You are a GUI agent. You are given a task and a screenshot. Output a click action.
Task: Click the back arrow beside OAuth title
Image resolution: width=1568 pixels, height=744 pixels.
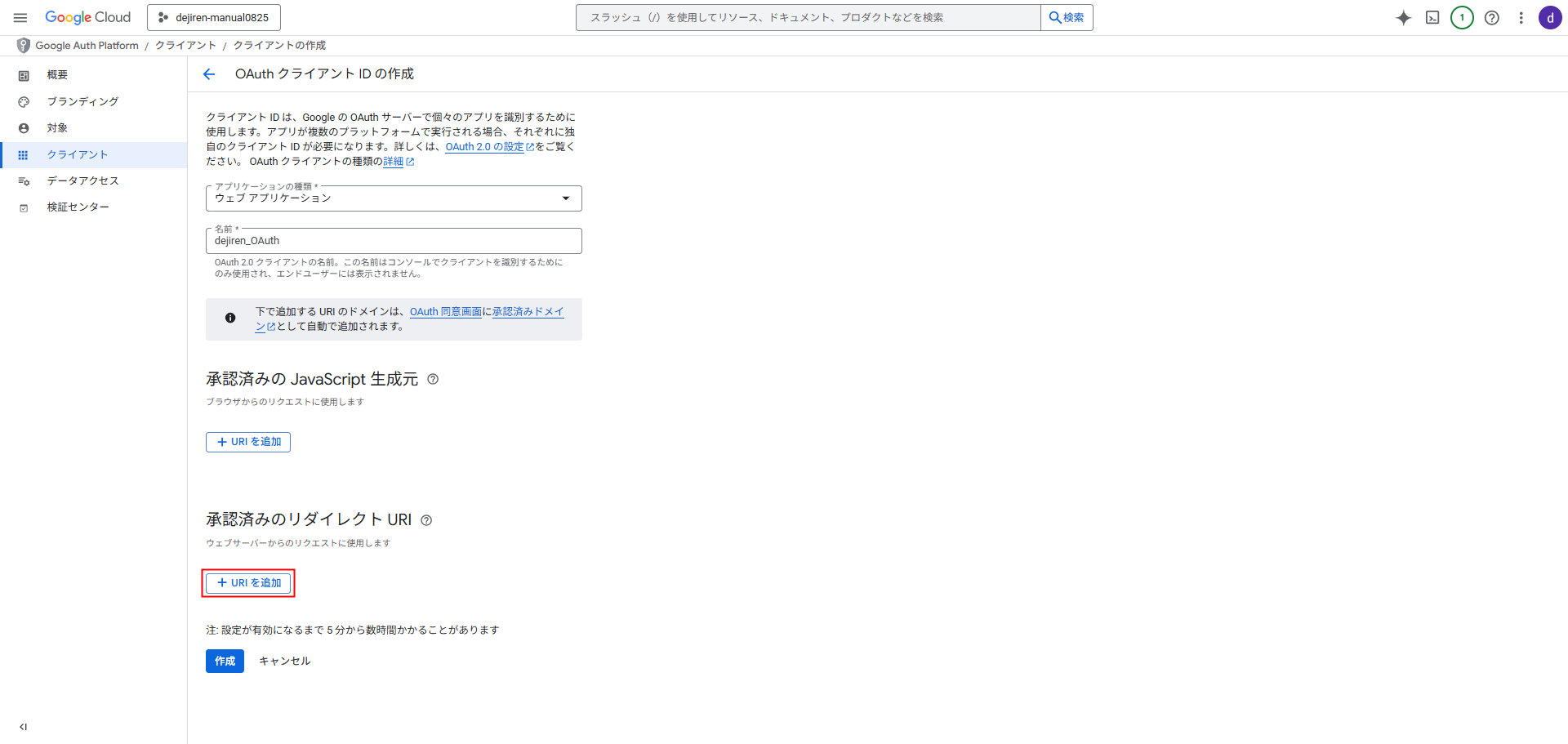[x=209, y=74]
